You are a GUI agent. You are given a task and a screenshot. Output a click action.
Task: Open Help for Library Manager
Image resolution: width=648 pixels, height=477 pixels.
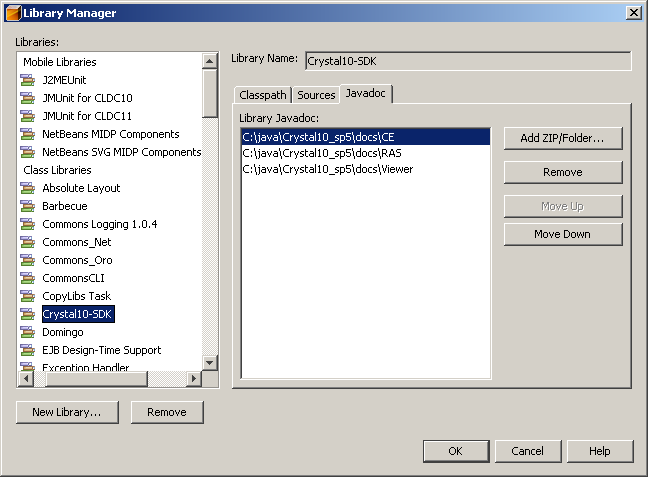point(600,451)
